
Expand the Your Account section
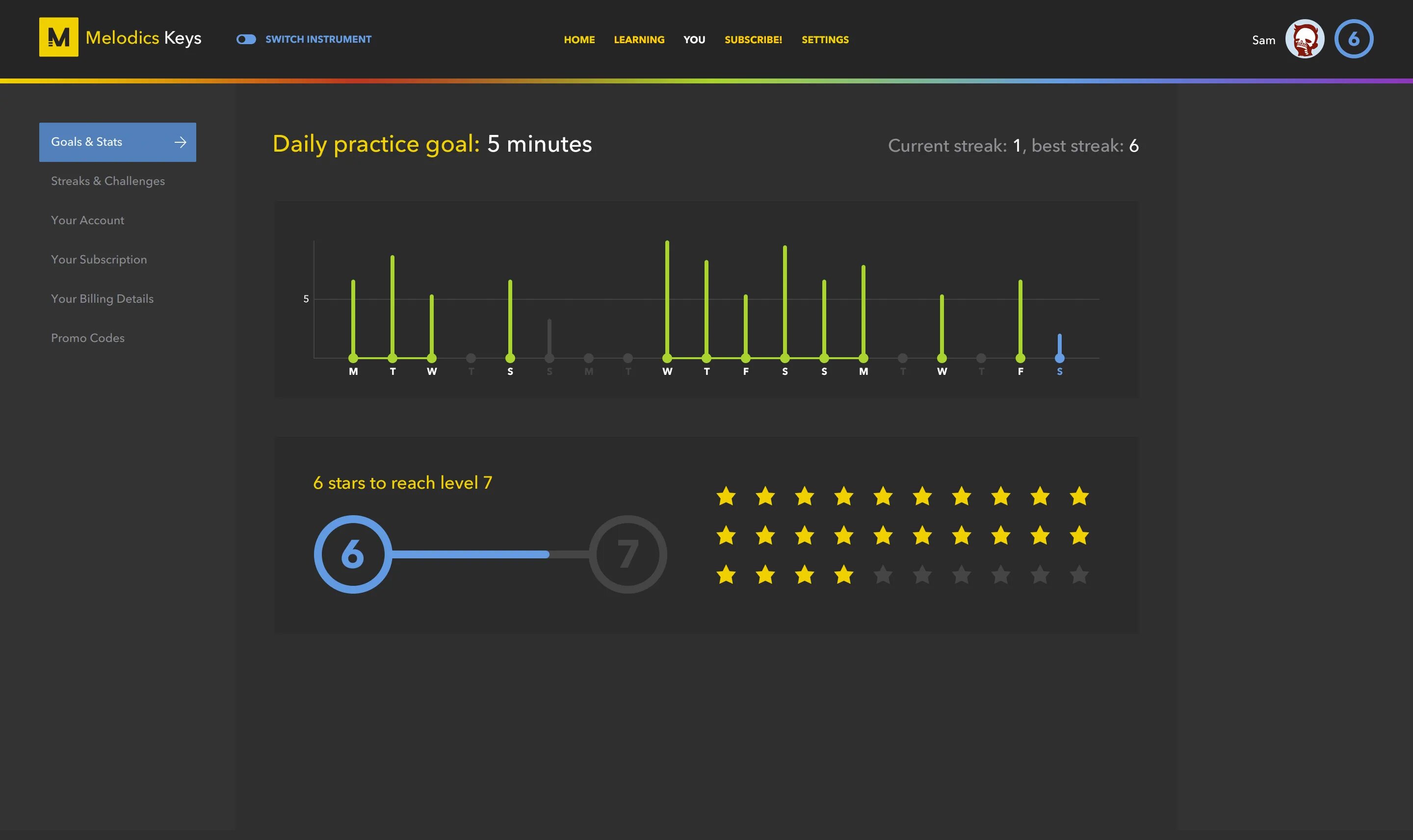[x=87, y=220]
